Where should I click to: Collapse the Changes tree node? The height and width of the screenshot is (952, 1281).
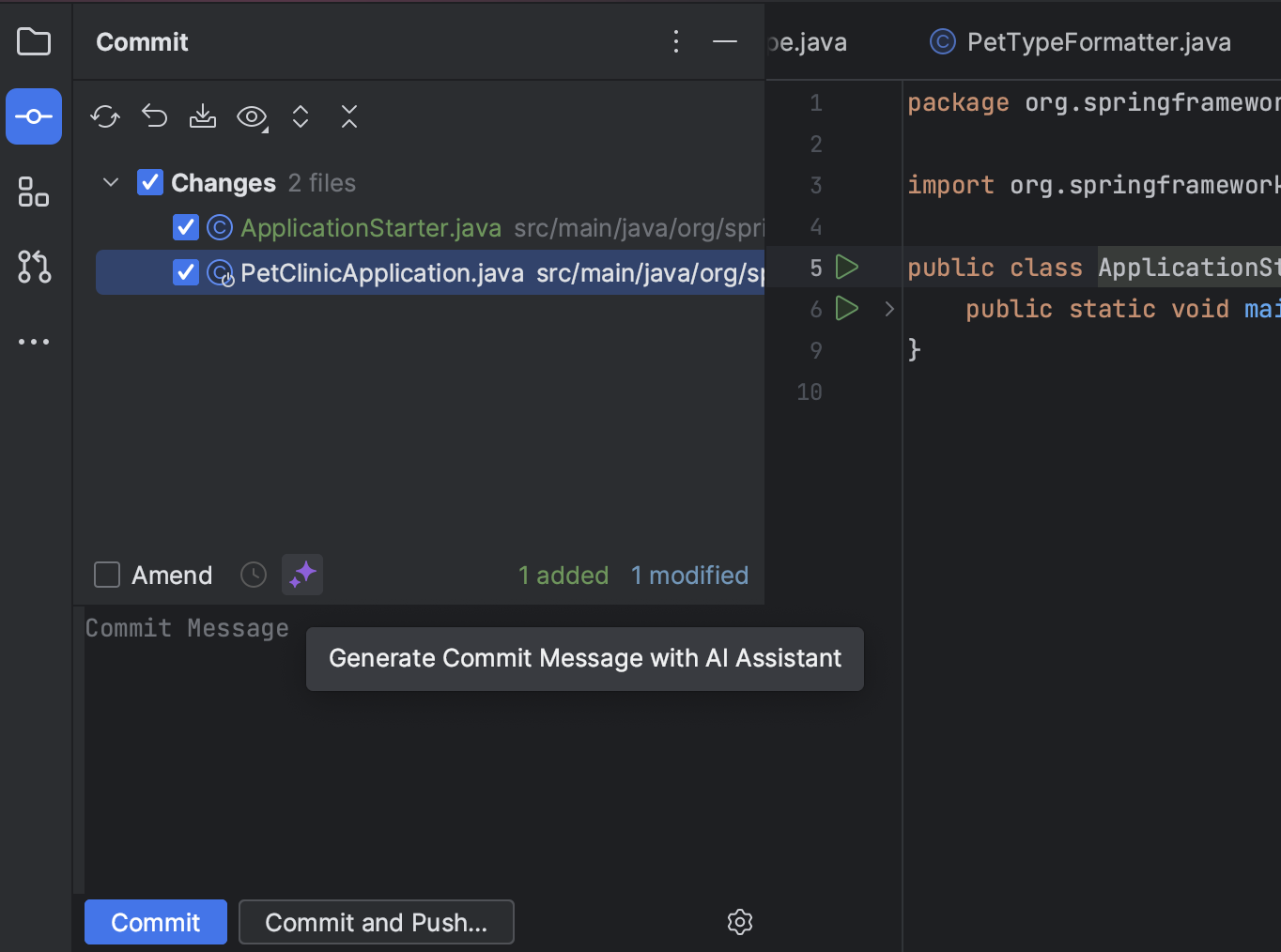pyautogui.click(x=111, y=183)
